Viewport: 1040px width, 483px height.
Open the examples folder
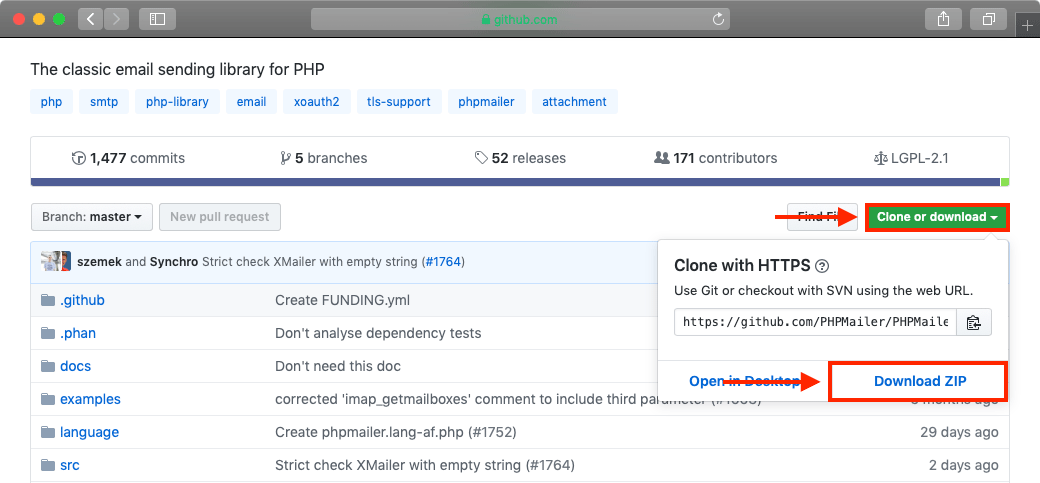click(90, 399)
